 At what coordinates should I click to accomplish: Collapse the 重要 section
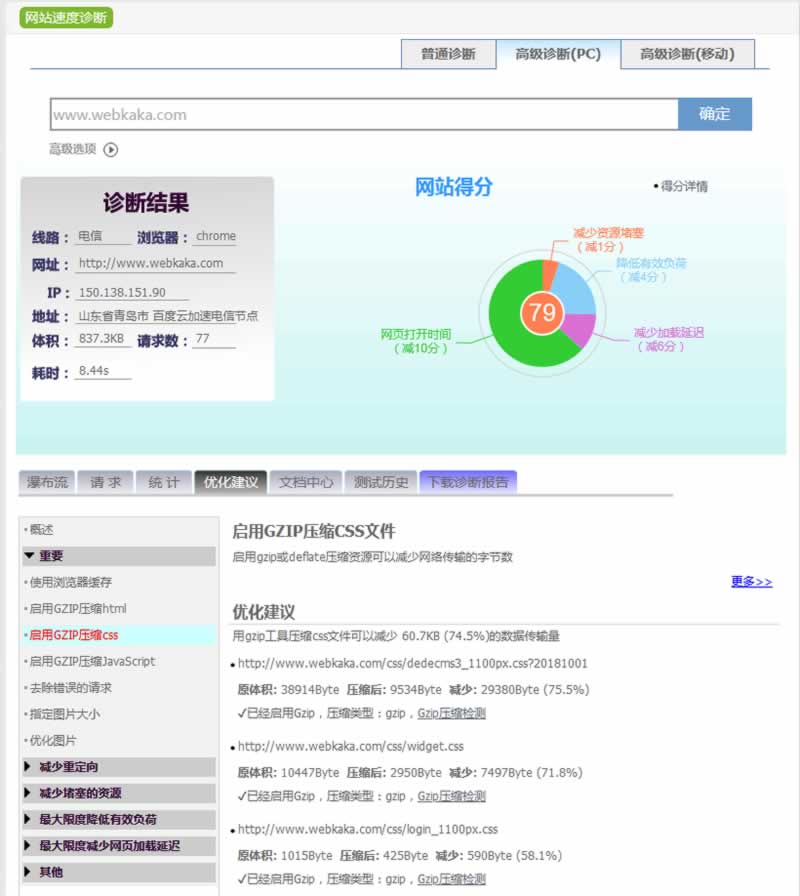coord(119,556)
